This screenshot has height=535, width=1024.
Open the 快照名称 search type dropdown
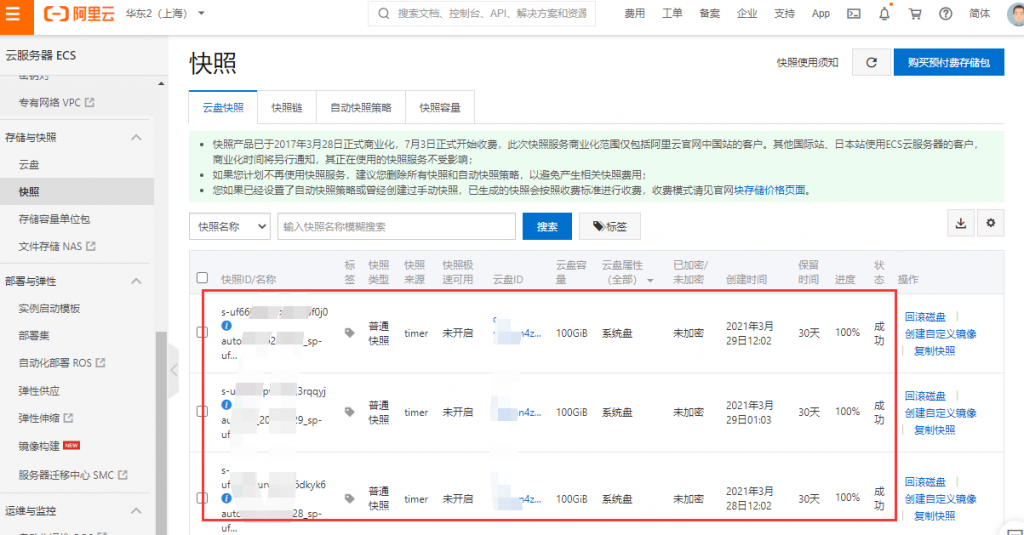[229, 227]
